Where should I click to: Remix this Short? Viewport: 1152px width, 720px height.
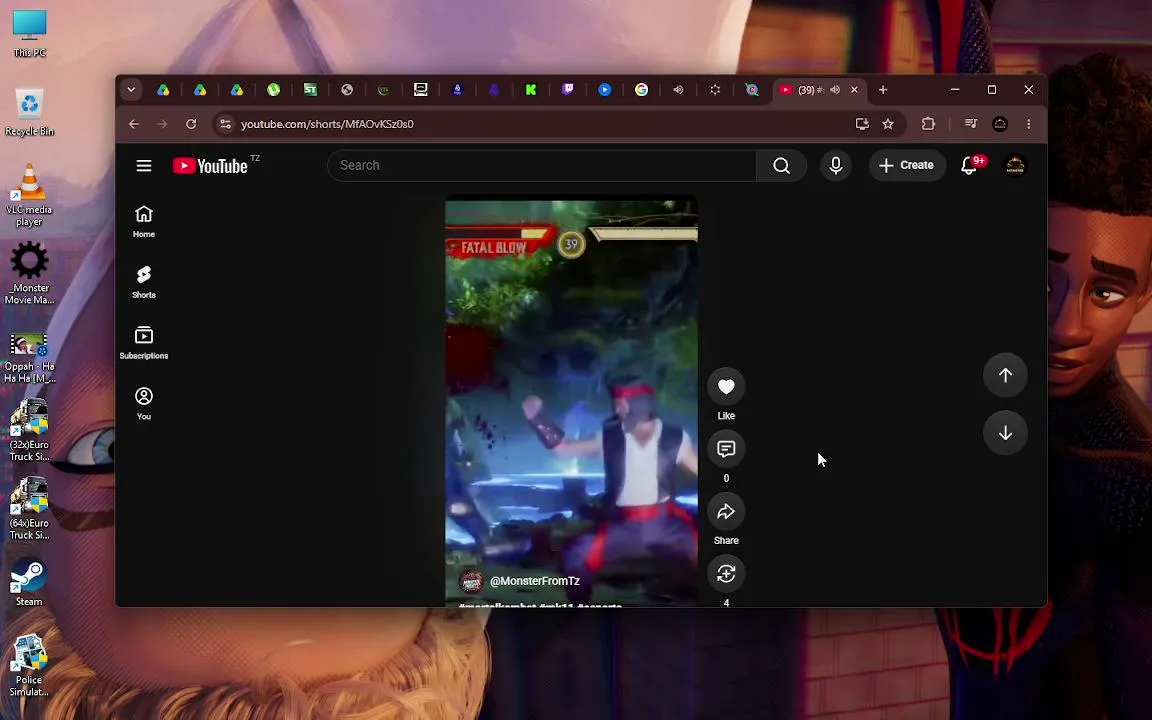pos(726,573)
